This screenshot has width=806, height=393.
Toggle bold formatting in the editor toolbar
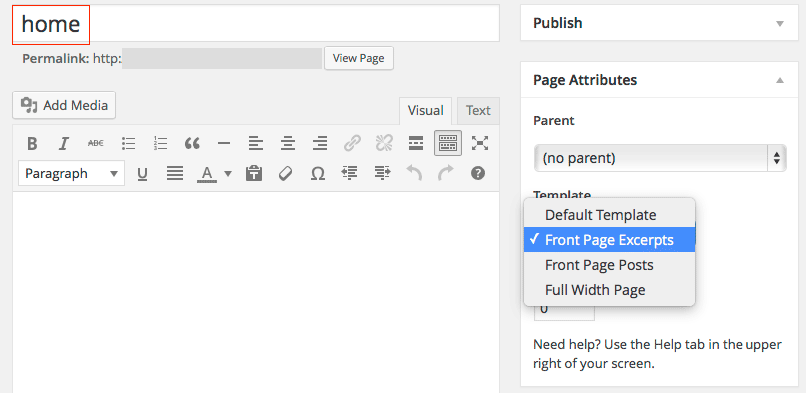(x=32, y=143)
